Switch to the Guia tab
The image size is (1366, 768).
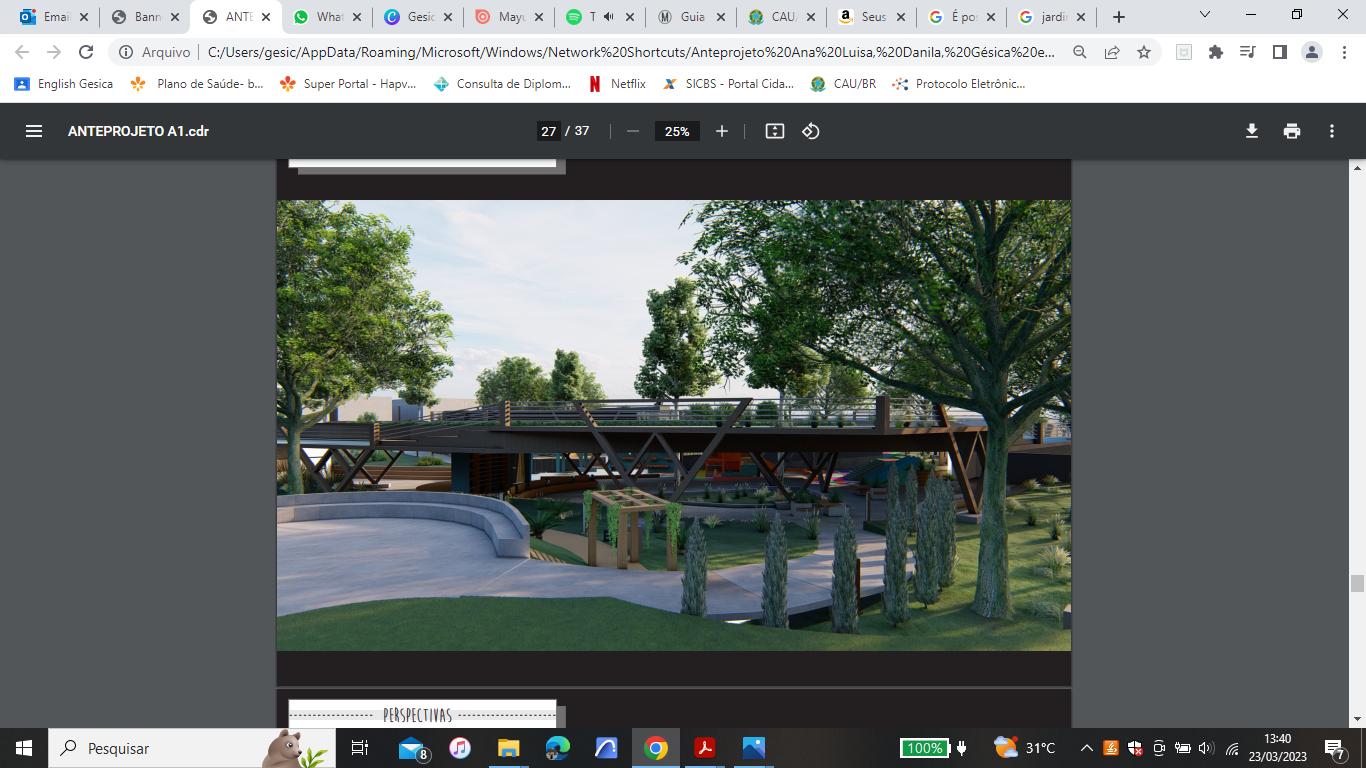coord(691,17)
